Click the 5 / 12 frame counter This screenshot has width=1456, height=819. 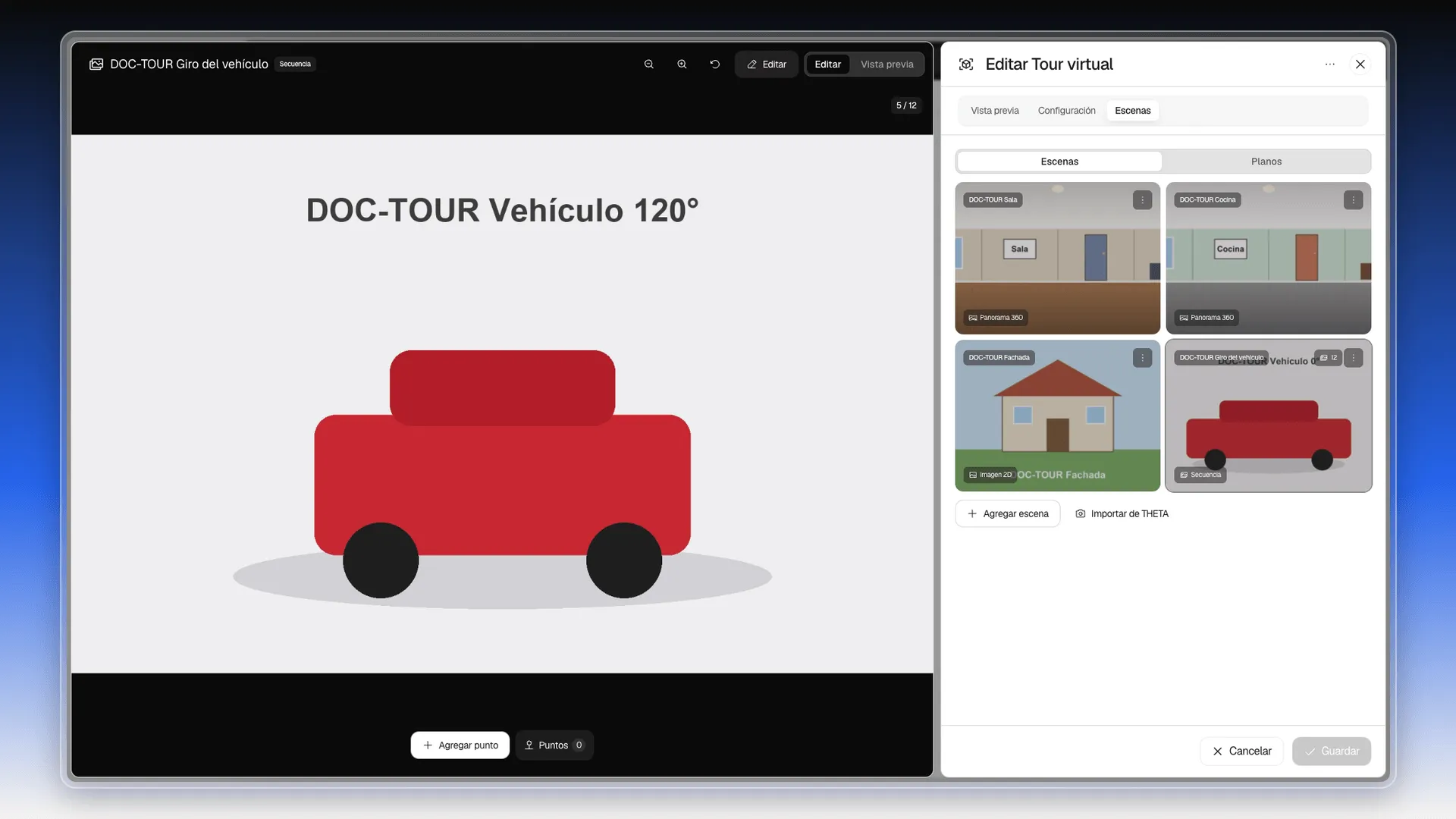pyautogui.click(x=906, y=105)
